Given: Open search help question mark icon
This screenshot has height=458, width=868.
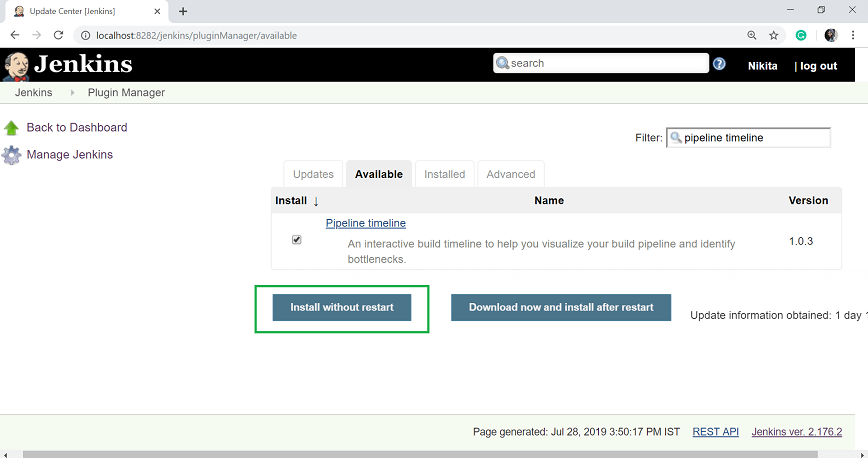Looking at the screenshot, I should (719, 64).
